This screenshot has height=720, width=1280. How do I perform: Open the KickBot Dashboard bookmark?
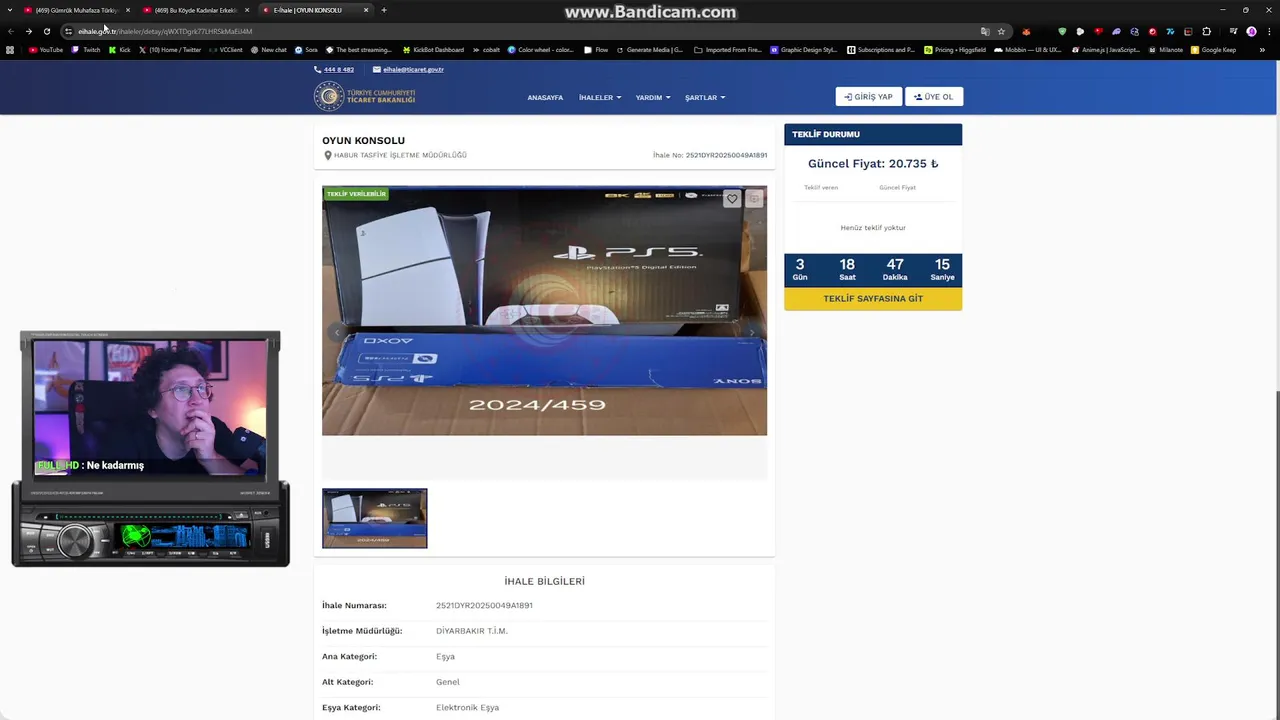point(433,50)
